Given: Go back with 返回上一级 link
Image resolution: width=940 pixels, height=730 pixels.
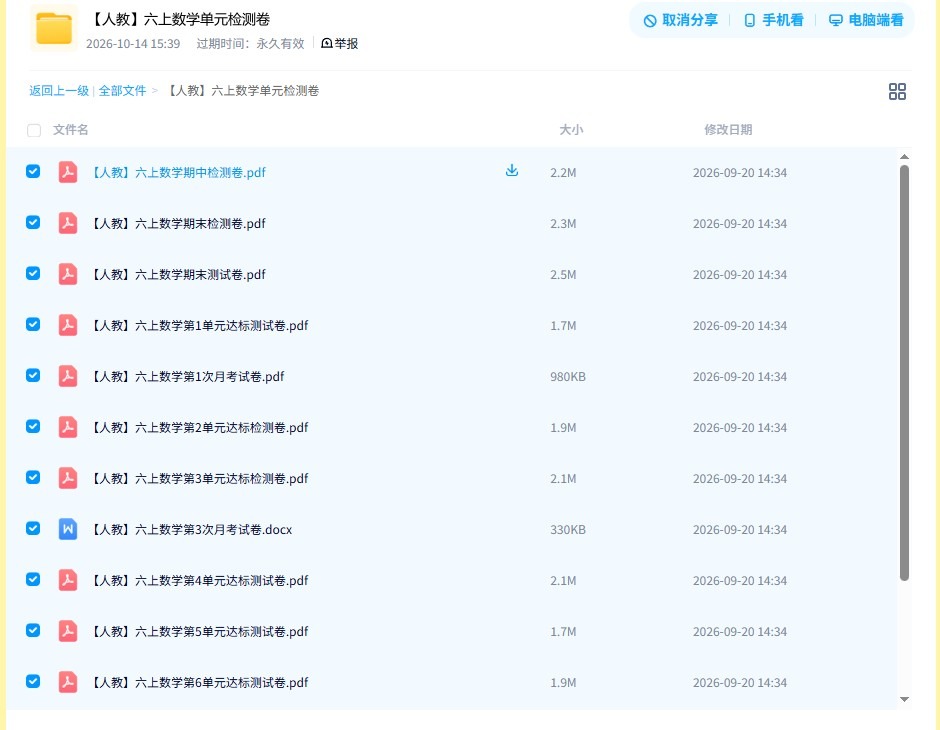Looking at the screenshot, I should 59,91.
